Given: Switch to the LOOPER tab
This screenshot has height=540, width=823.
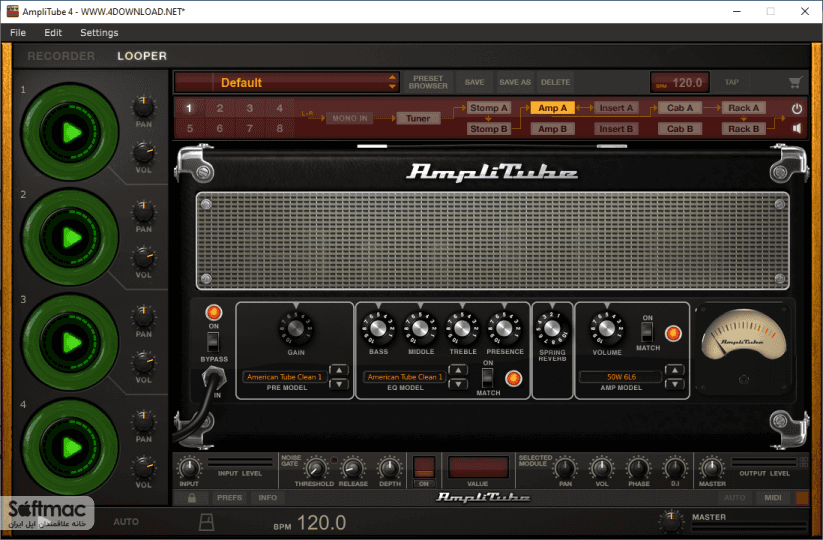Looking at the screenshot, I should (x=142, y=56).
